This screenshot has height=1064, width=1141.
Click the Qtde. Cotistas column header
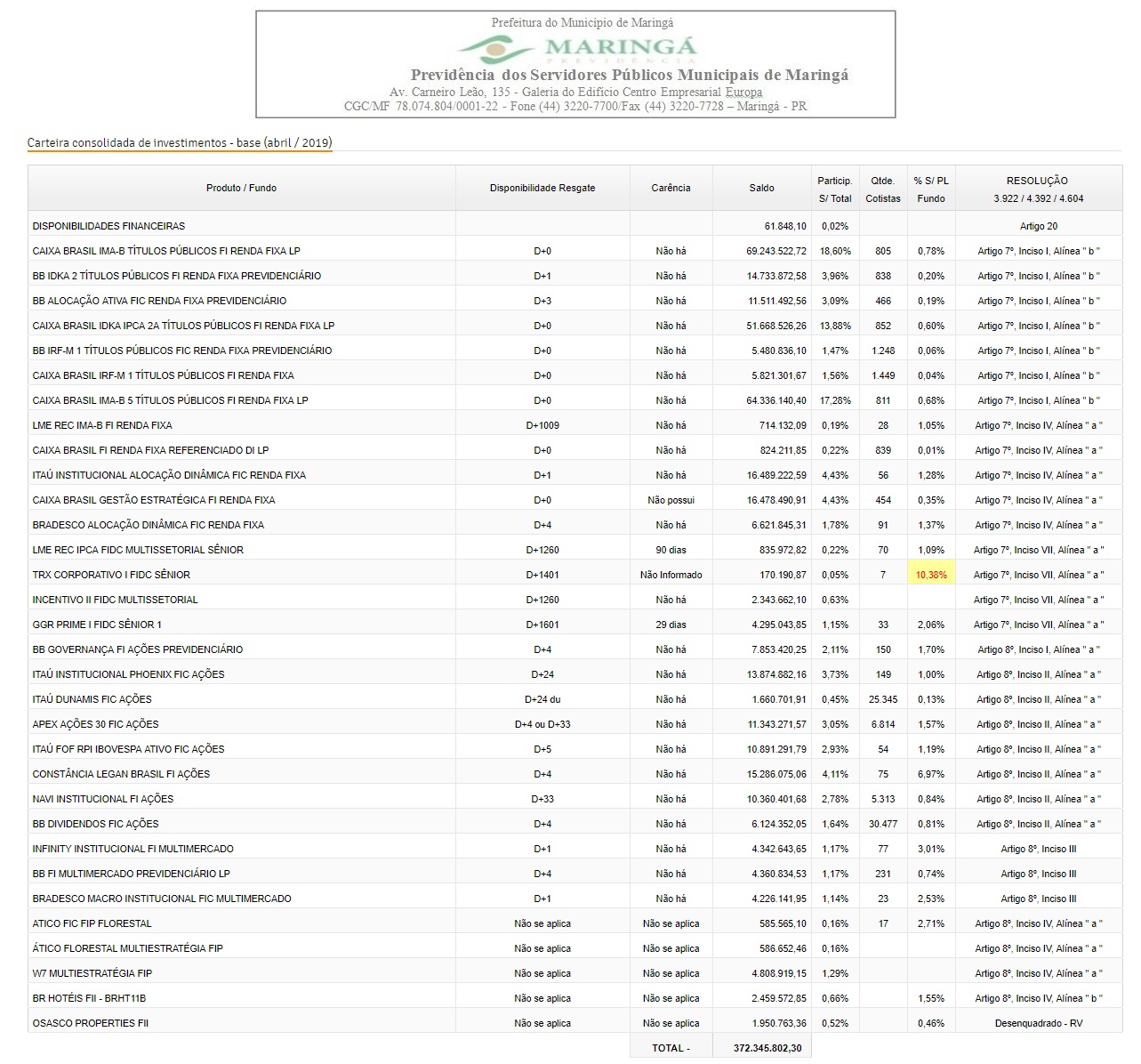[882, 189]
